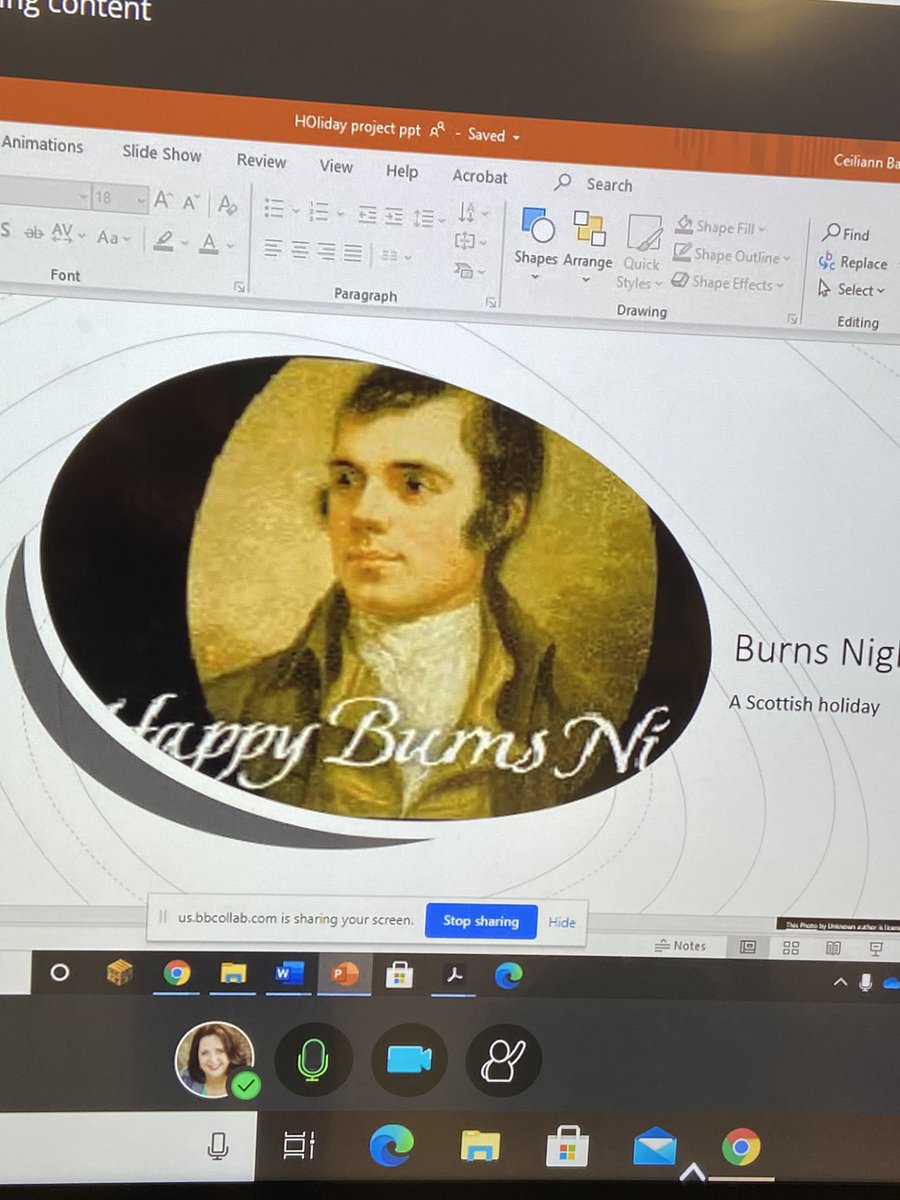The image size is (900, 1200).
Task: Switch to Slide Sorter view
Action: coord(790,948)
